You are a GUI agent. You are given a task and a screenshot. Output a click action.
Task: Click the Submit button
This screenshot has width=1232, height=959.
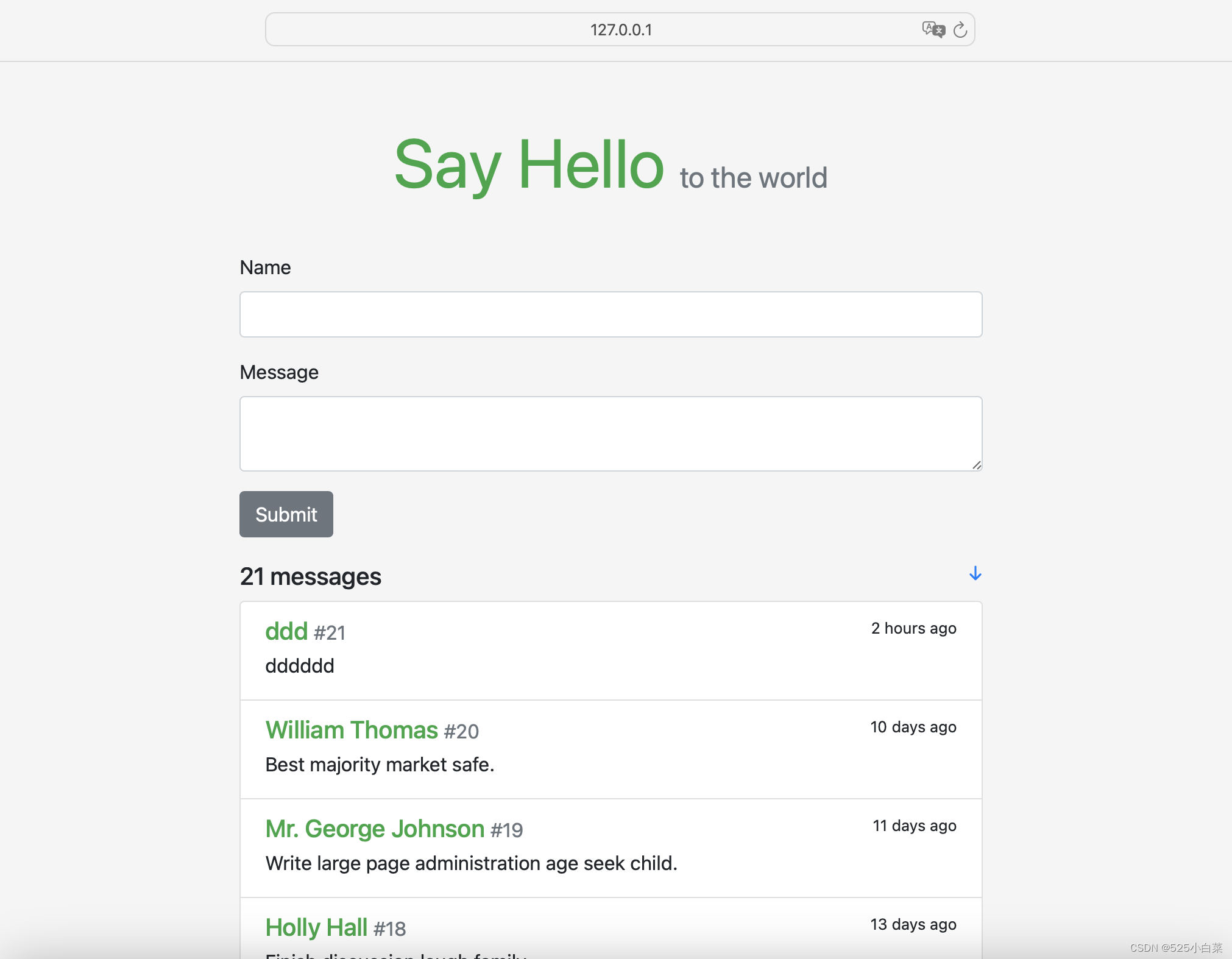(286, 514)
